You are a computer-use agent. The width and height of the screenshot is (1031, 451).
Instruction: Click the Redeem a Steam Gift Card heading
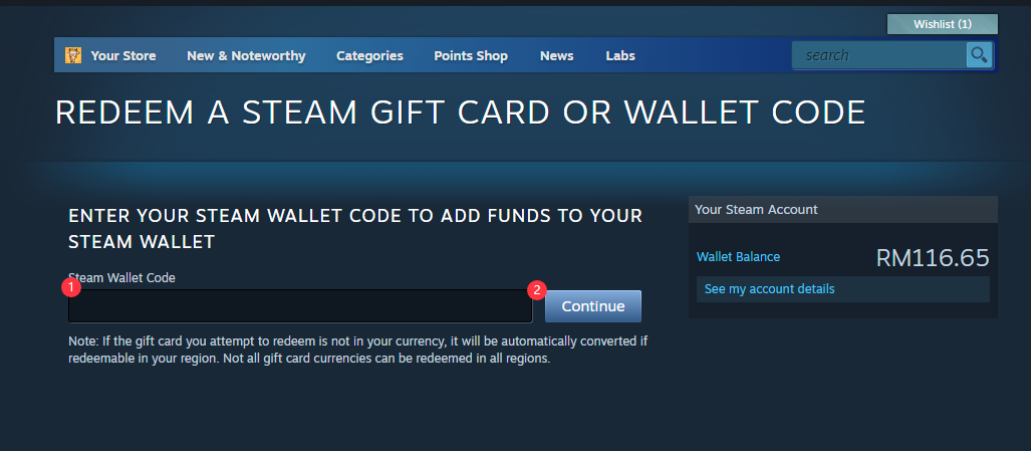click(460, 112)
